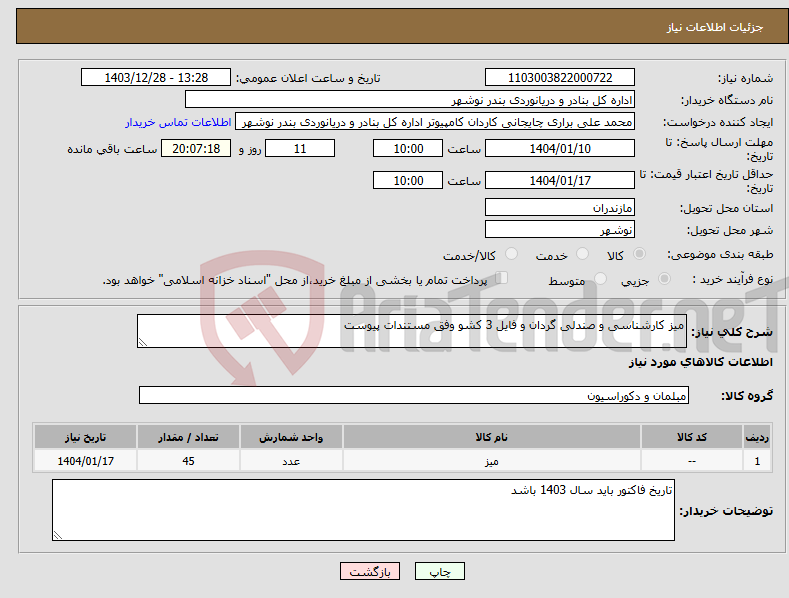The width and height of the screenshot is (789, 598).
Task: Click the شماره نیاز label
Action: coord(745,78)
